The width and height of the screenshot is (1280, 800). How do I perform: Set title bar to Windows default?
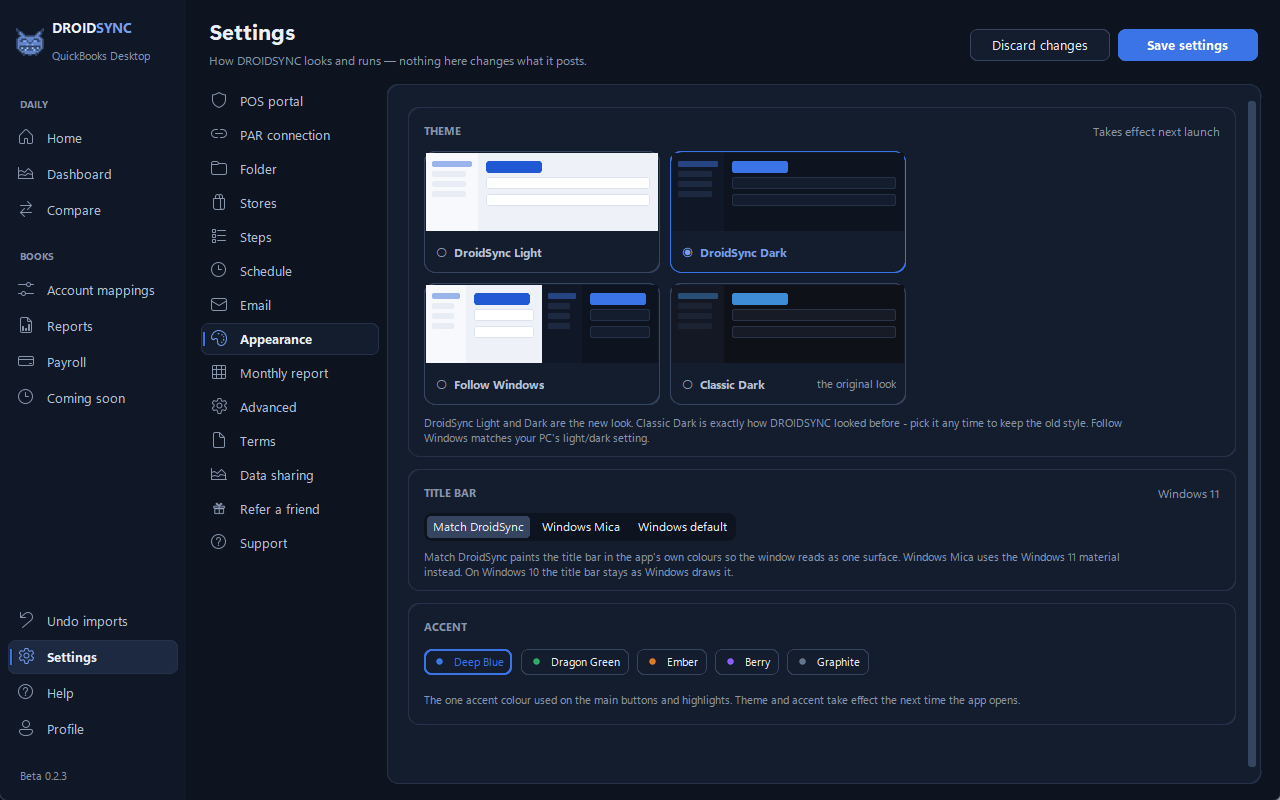click(x=683, y=527)
